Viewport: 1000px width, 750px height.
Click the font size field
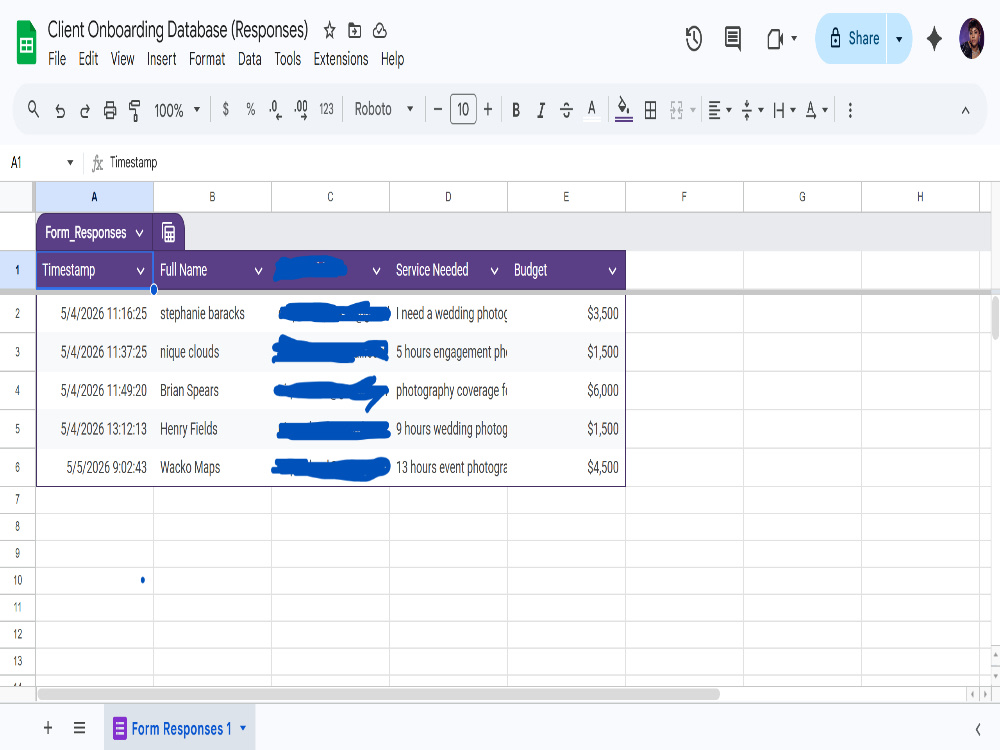pyautogui.click(x=463, y=110)
